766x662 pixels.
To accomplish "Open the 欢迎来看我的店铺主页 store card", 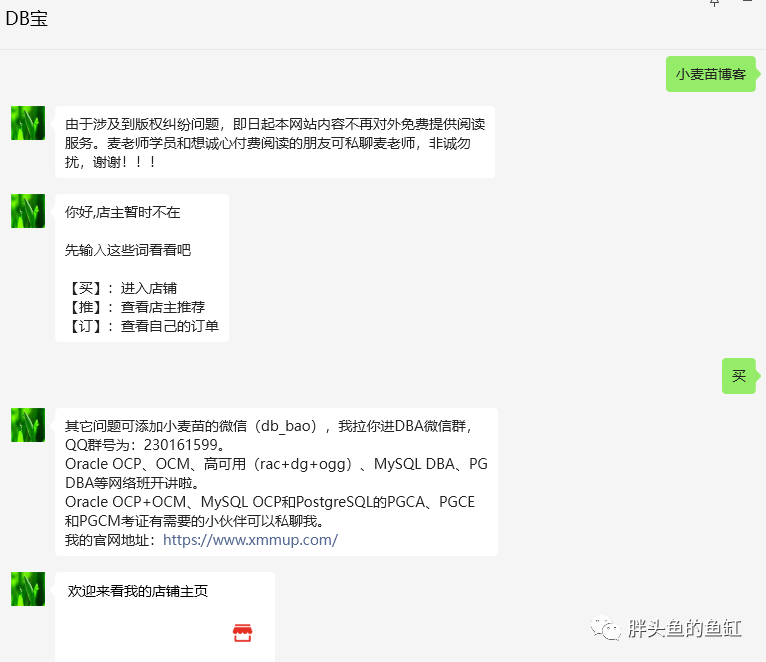I will pyautogui.click(x=165, y=617).
